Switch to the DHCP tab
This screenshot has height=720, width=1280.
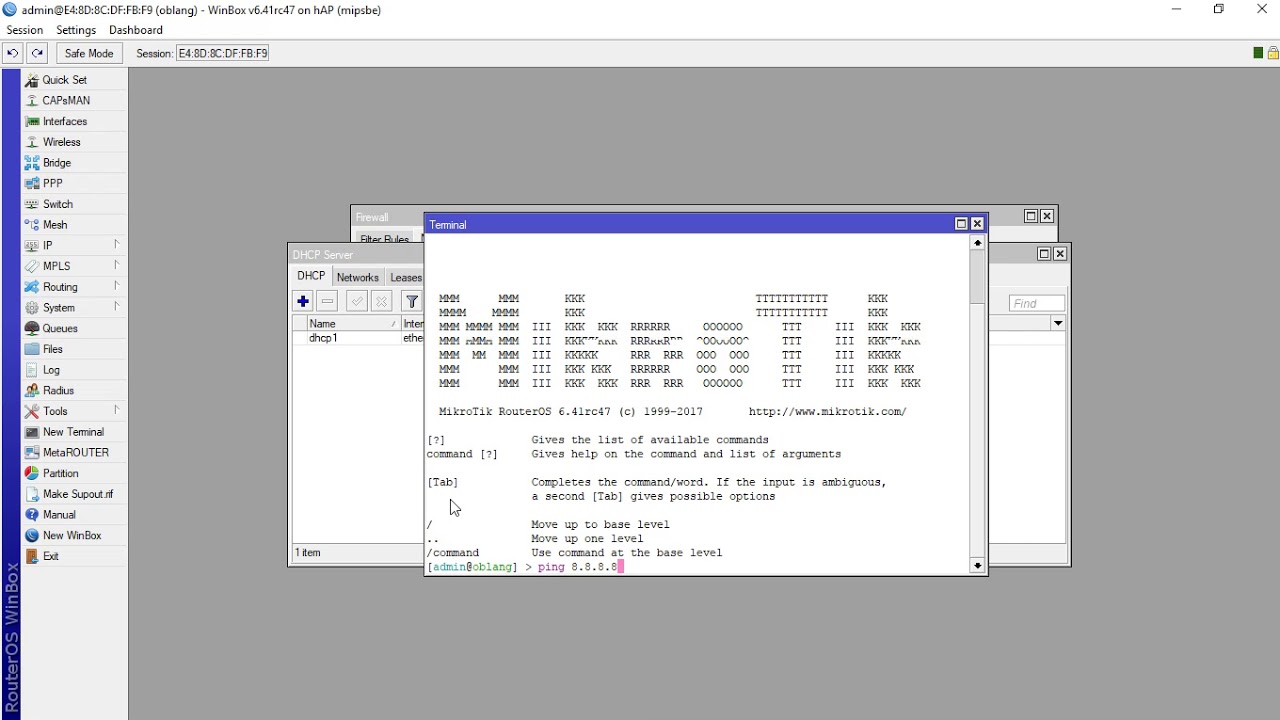click(x=311, y=276)
